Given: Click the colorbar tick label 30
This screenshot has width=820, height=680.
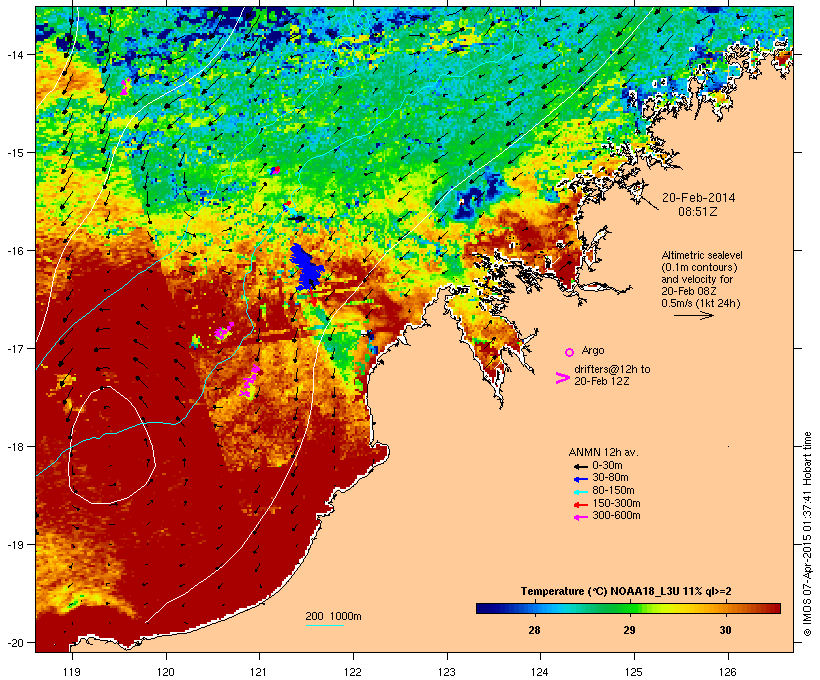Looking at the screenshot, I should 725,630.
